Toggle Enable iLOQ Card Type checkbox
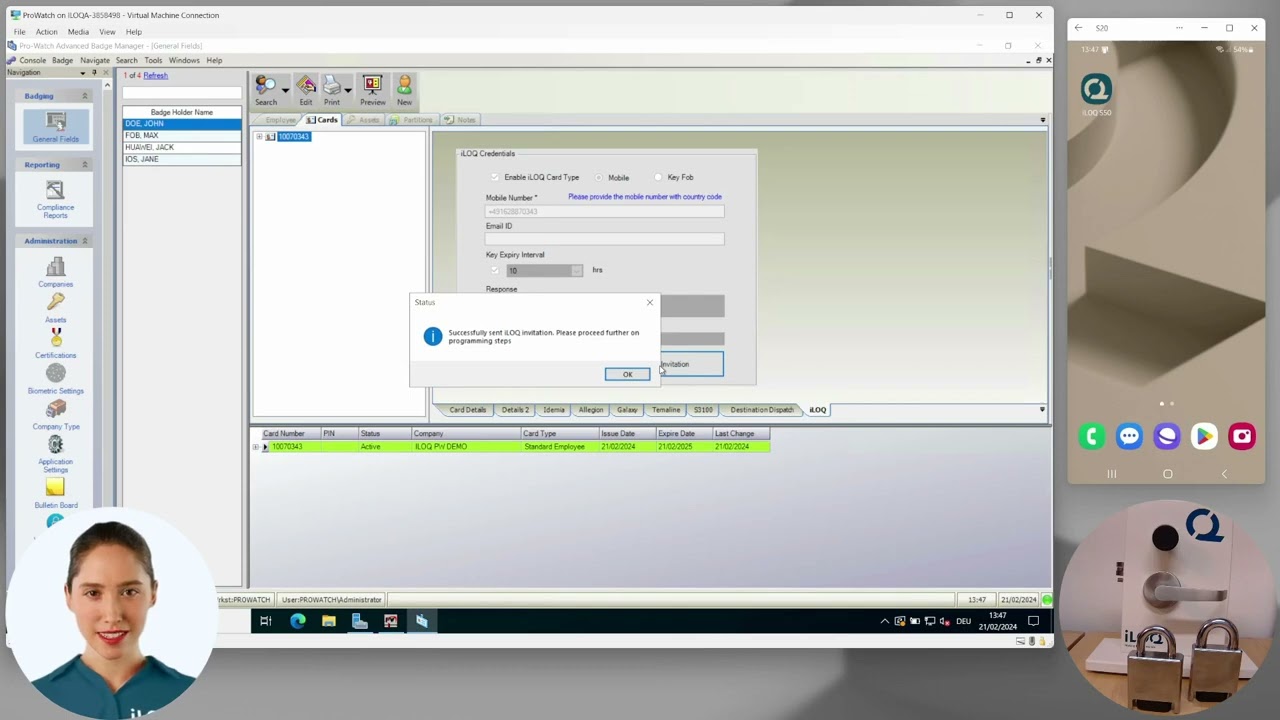Screen dimensions: 1280x720 click(494, 177)
